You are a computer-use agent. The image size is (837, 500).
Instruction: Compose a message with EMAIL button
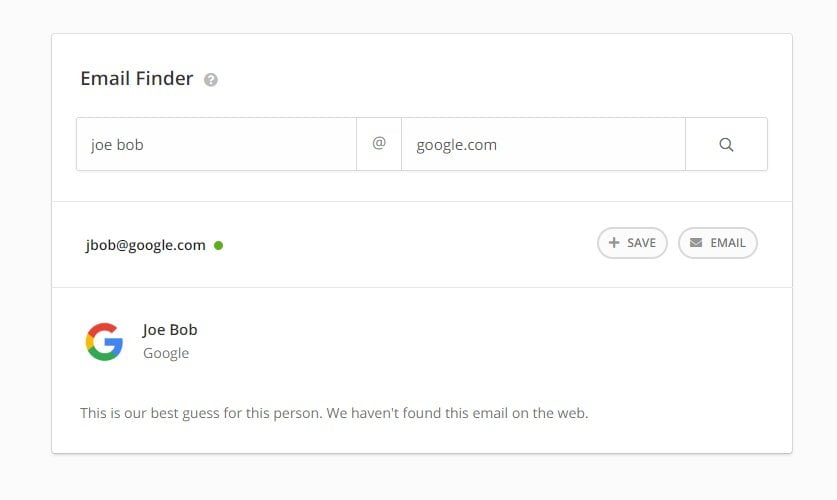717,243
